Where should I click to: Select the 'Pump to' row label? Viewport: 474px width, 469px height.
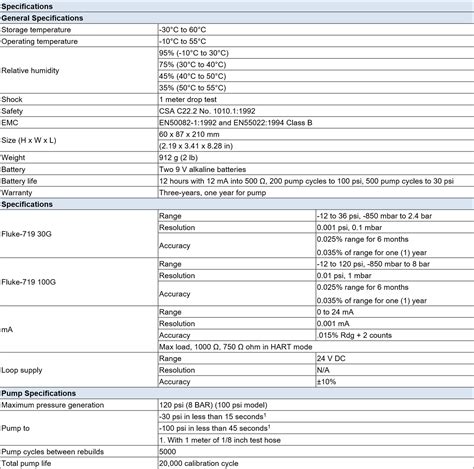click(x=15, y=428)
